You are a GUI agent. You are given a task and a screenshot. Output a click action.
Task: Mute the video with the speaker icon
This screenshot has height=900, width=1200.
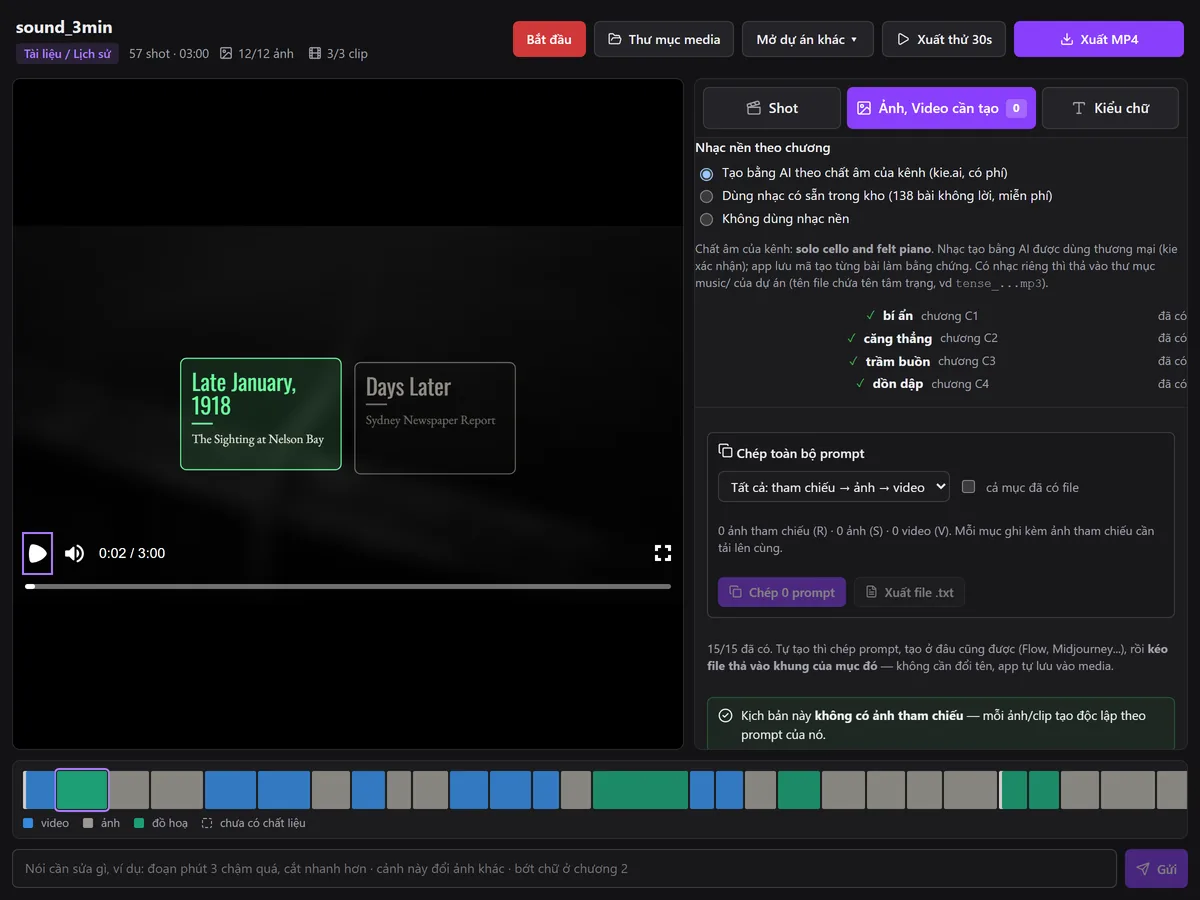(75, 553)
